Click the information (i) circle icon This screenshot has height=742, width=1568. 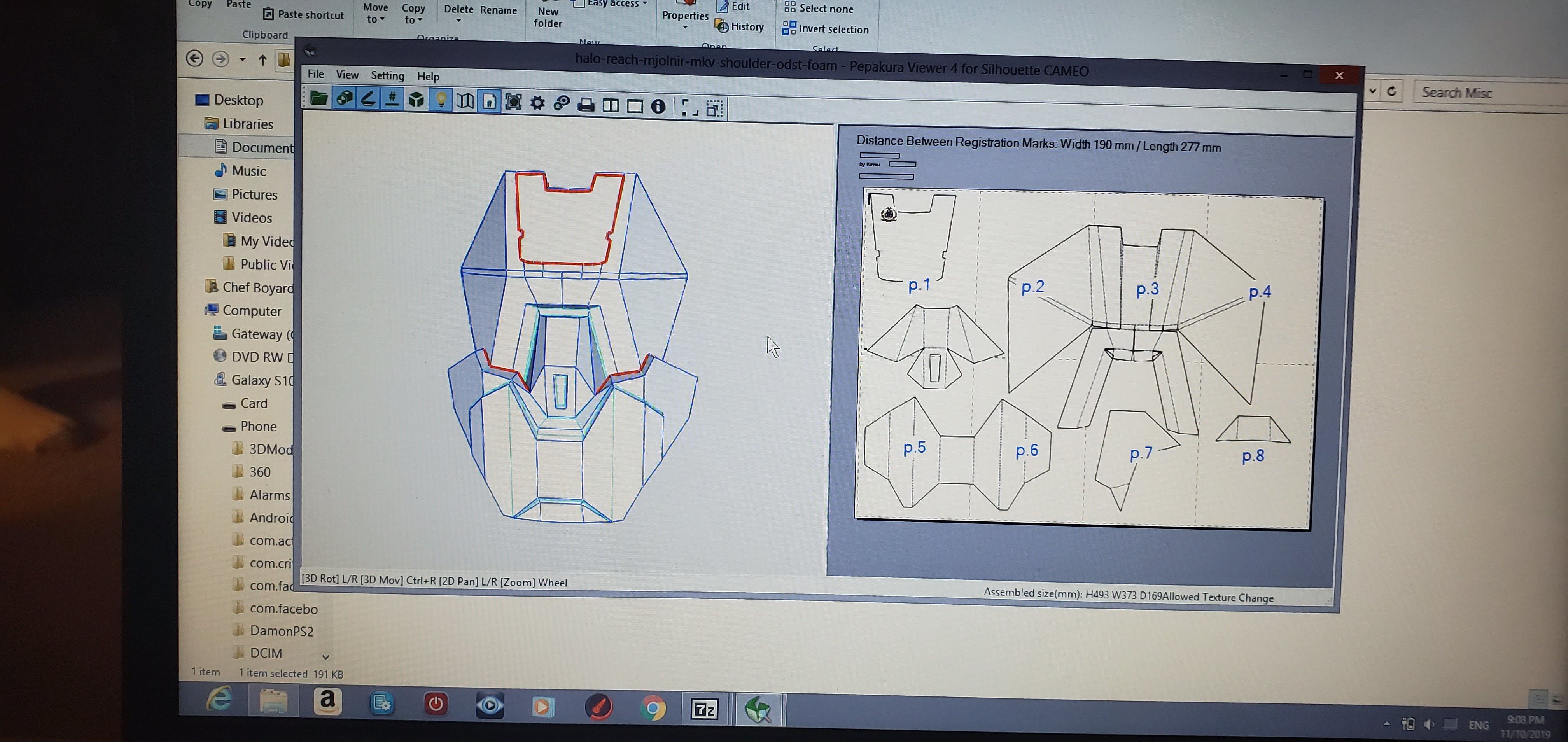click(658, 107)
